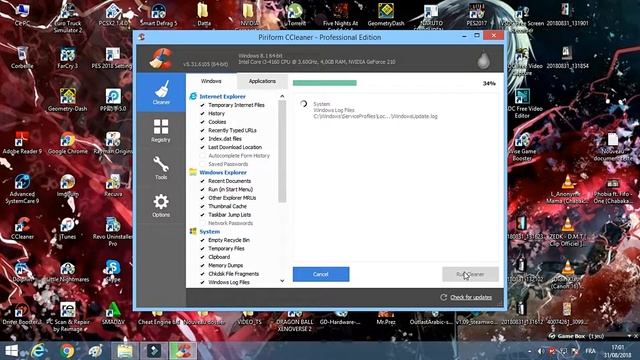Open Revo Uninstaller Pro shortcut
Image resolution: width=640 pixels, height=360 pixels.
point(113,231)
